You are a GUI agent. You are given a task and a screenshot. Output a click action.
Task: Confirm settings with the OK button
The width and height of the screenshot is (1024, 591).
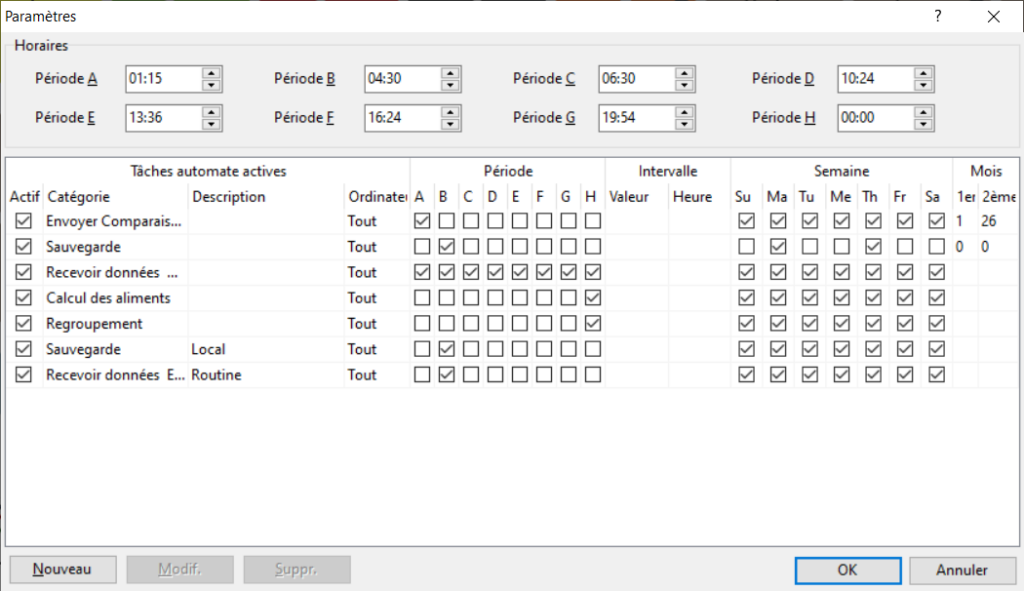click(847, 570)
